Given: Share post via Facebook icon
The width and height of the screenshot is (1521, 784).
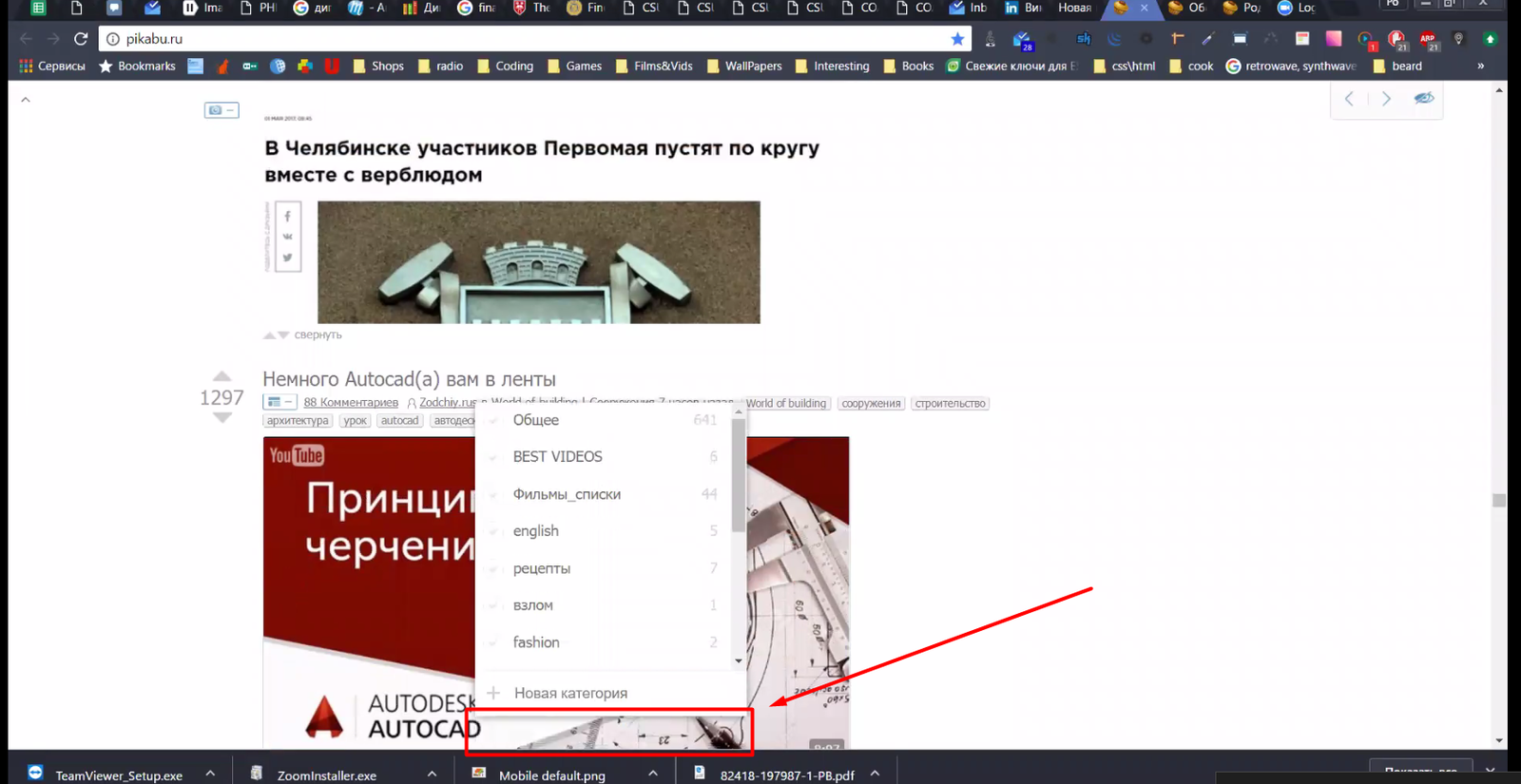Looking at the screenshot, I should [x=287, y=217].
